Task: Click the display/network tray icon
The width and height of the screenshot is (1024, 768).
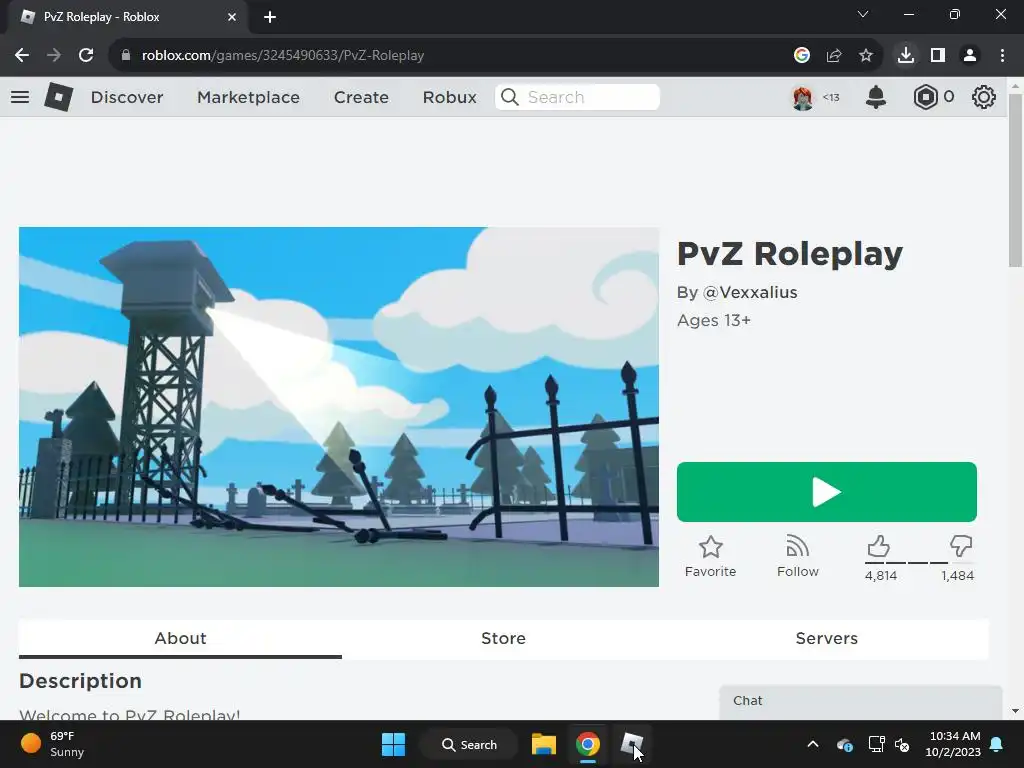Action: point(876,744)
